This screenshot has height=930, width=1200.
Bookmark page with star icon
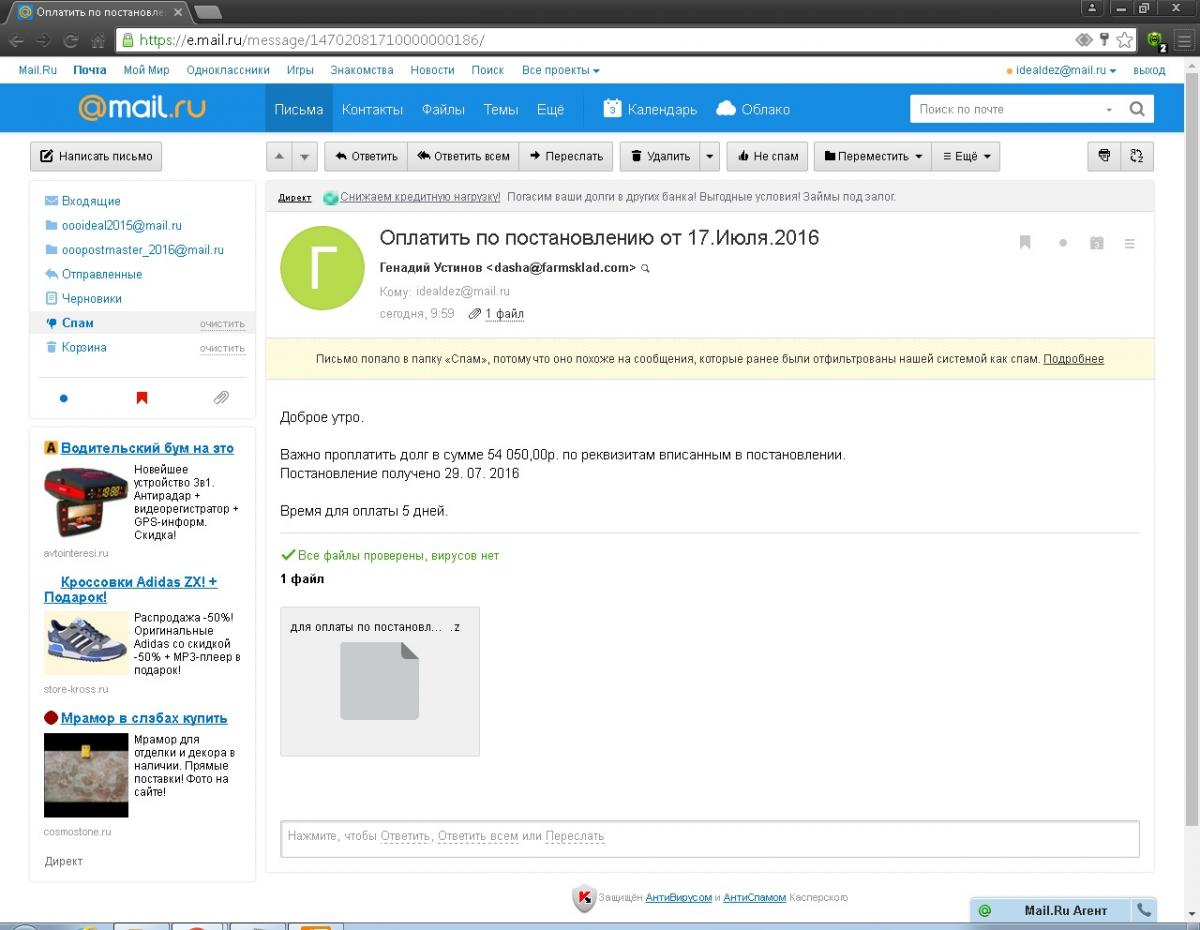click(1125, 40)
